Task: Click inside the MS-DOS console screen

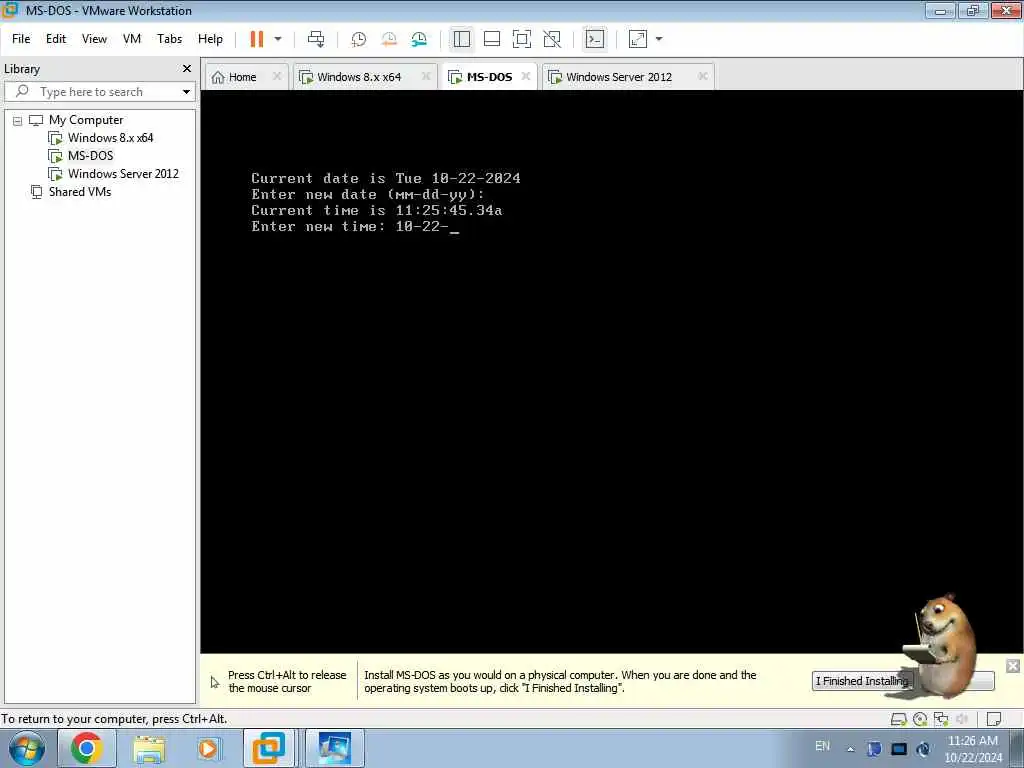Action: point(612,371)
